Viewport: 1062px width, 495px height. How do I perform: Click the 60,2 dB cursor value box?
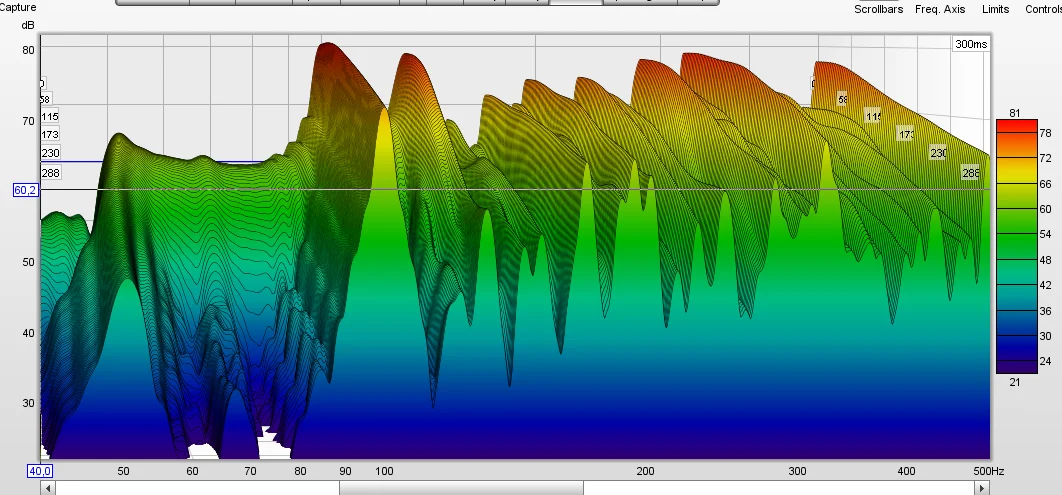coord(26,190)
